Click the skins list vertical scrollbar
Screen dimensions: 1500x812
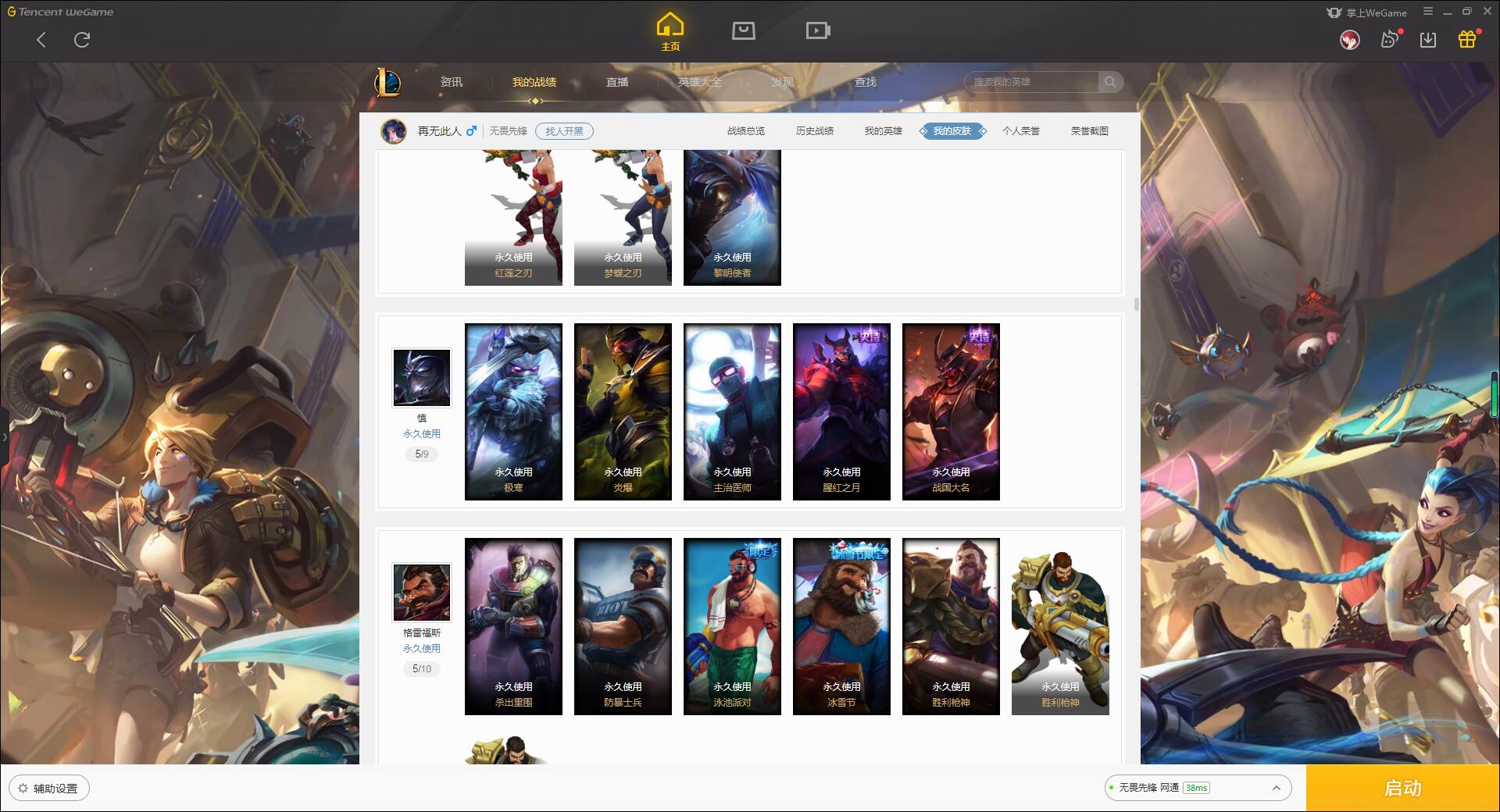coord(1136,304)
